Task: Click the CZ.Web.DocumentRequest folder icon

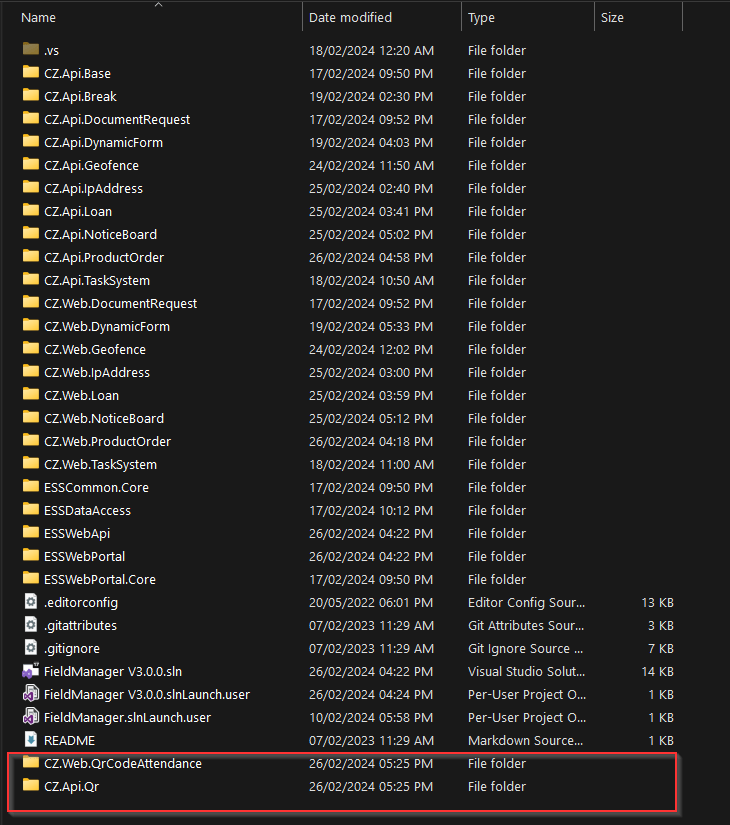Action: tap(31, 303)
